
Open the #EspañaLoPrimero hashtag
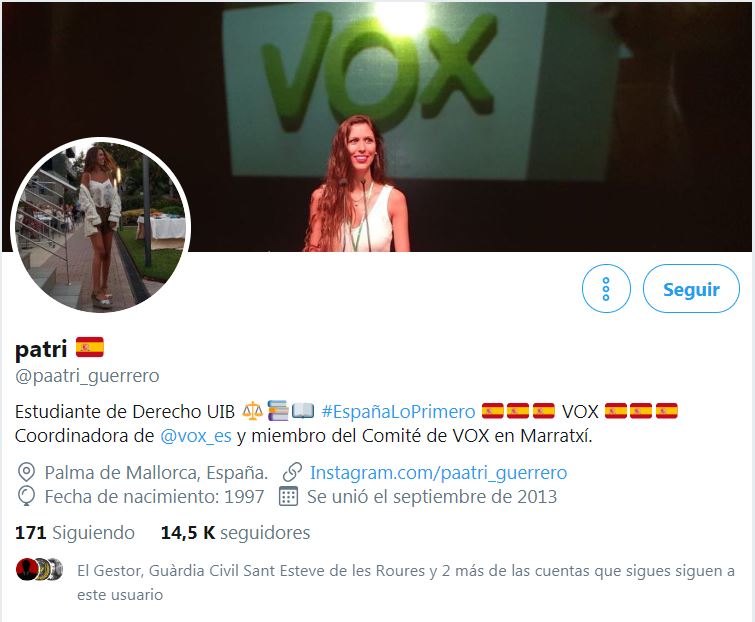tap(398, 412)
